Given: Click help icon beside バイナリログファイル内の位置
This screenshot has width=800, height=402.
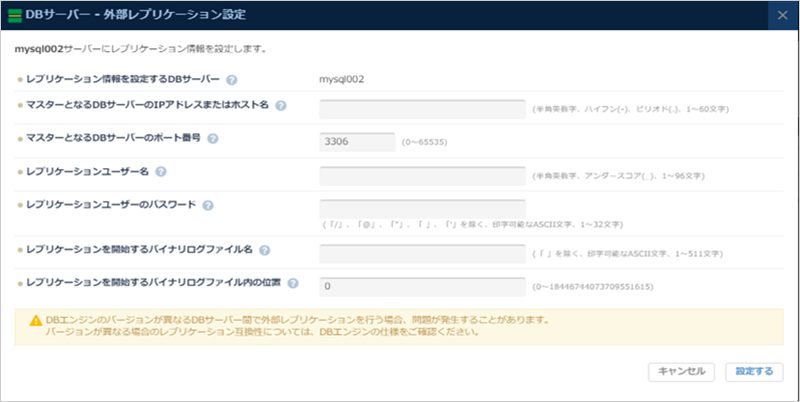Looking at the screenshot, I should 293,284.
